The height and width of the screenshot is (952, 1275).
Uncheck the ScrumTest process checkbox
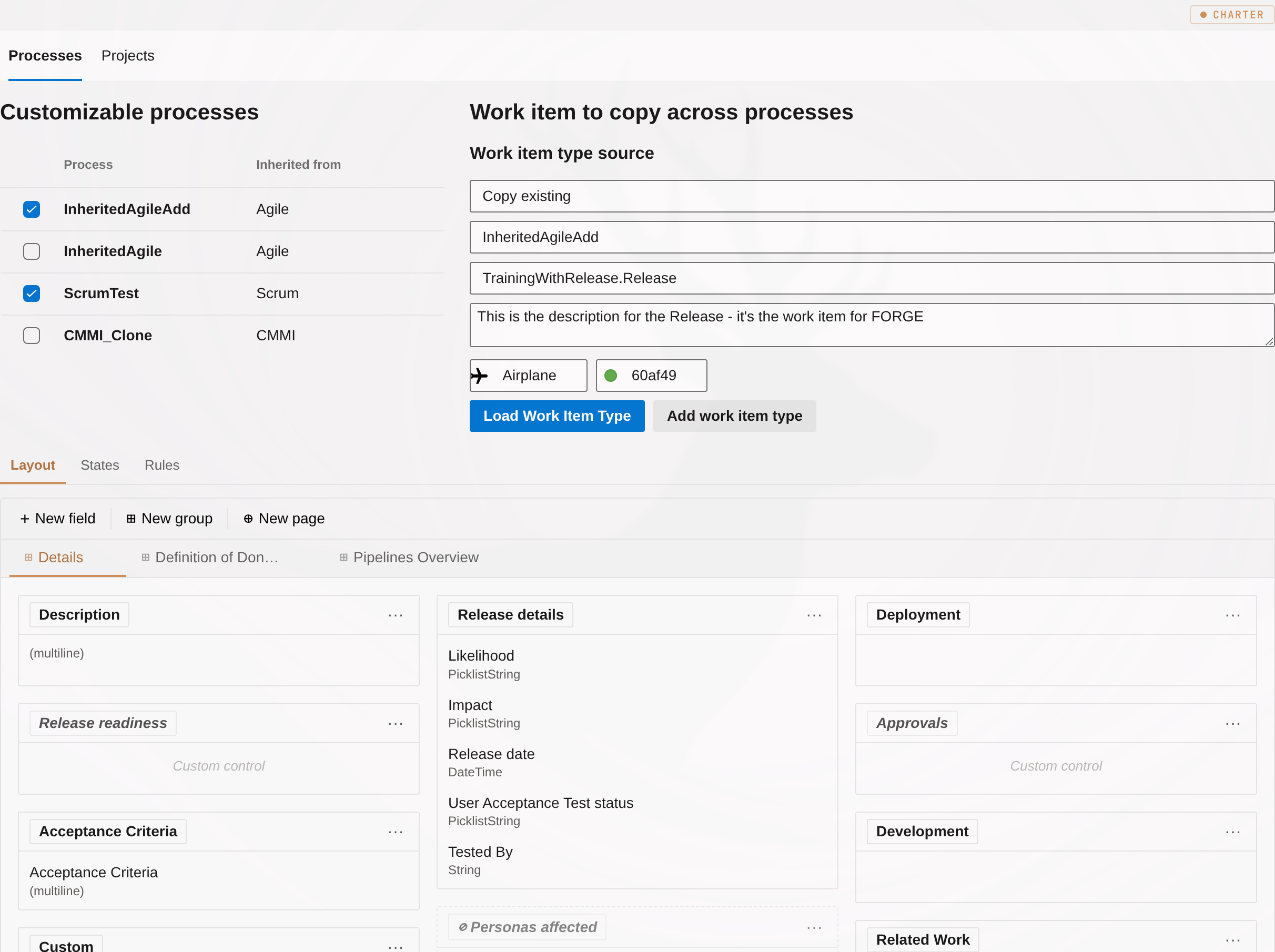(32, 293)
